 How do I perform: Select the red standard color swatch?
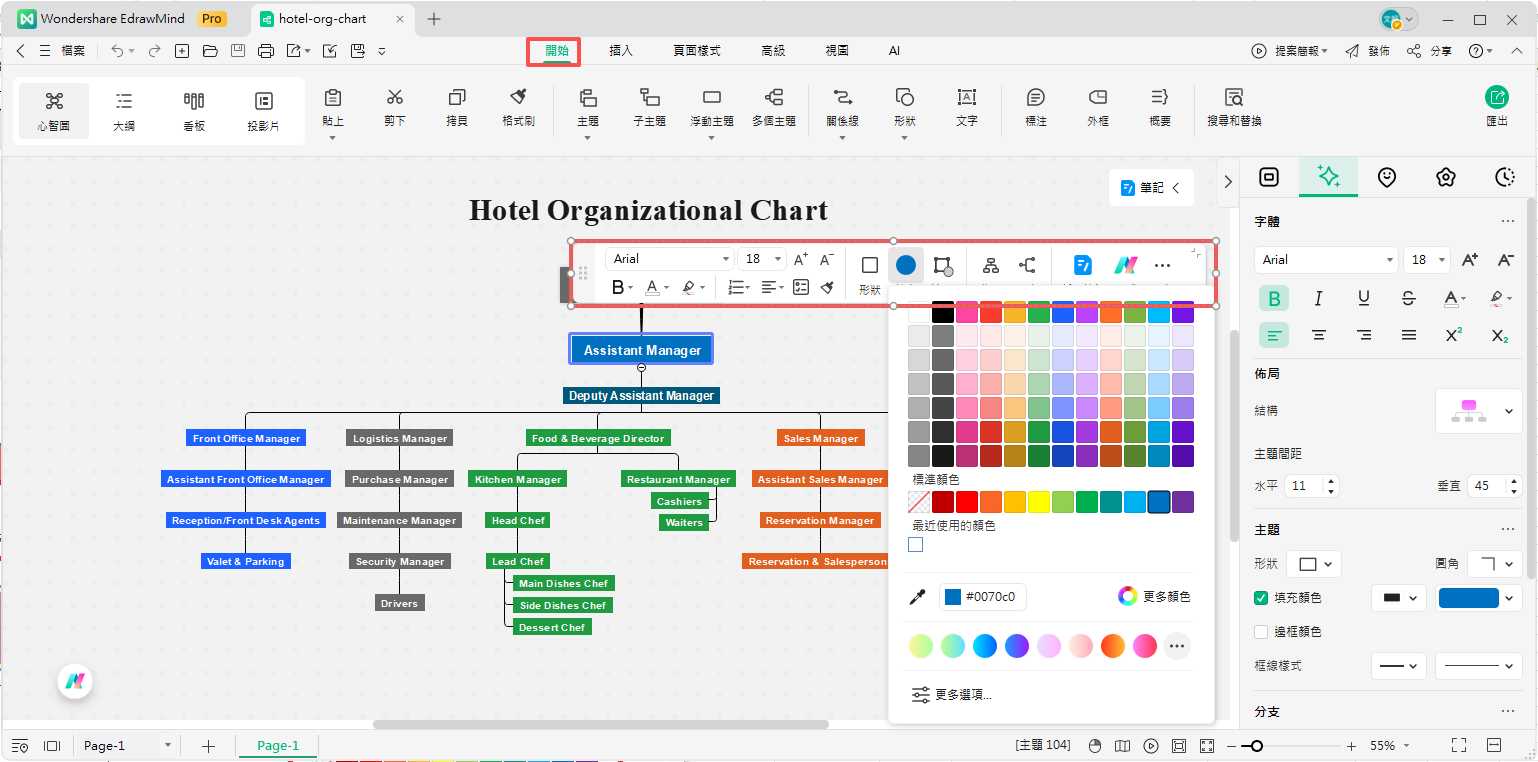pyautogui.click(x=967, y=502)
